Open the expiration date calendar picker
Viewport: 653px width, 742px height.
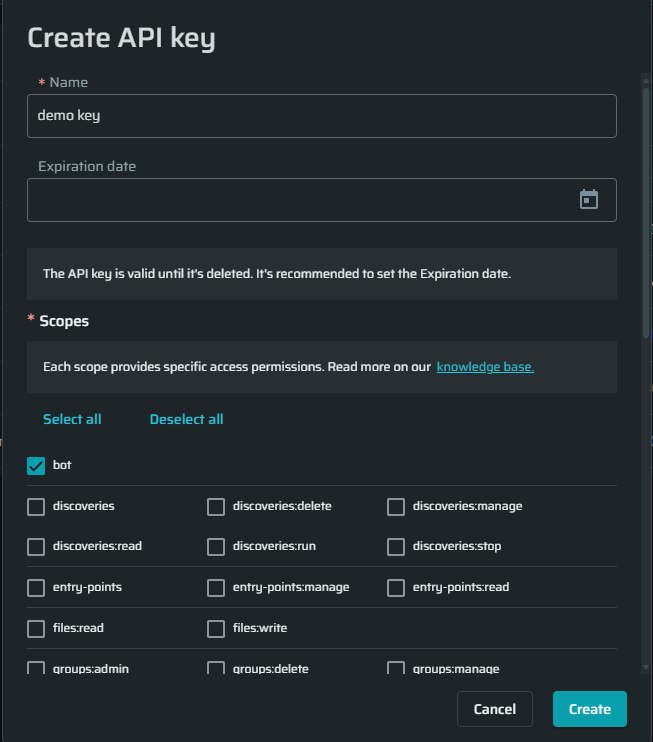tap(589, 199)
